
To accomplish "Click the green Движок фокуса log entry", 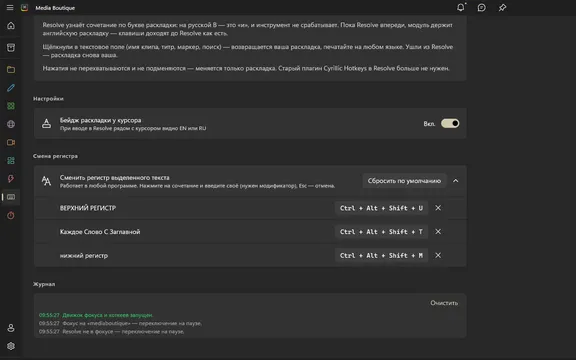I will tap(96, 315).
